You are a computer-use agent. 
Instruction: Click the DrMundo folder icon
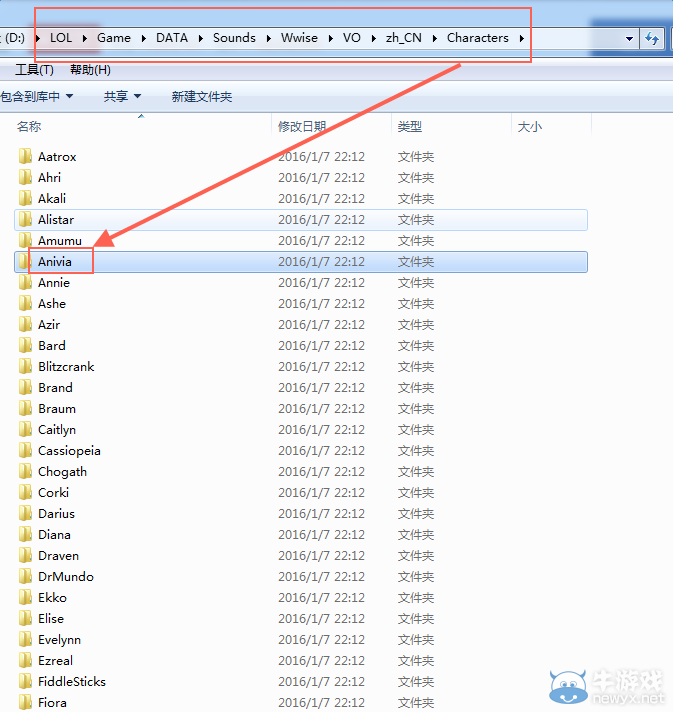click(x=25, y=577)
